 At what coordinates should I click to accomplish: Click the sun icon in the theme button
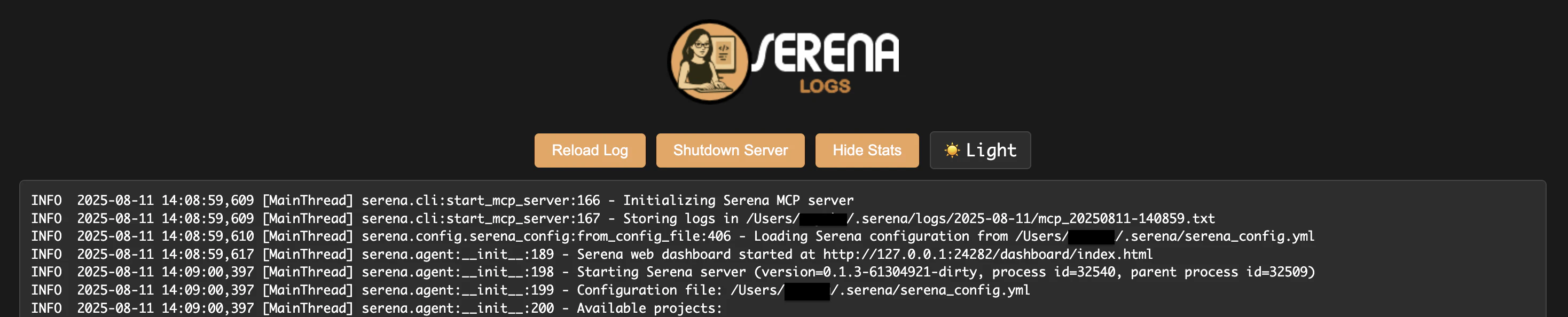pyautogui.click(x=951, y=150)
